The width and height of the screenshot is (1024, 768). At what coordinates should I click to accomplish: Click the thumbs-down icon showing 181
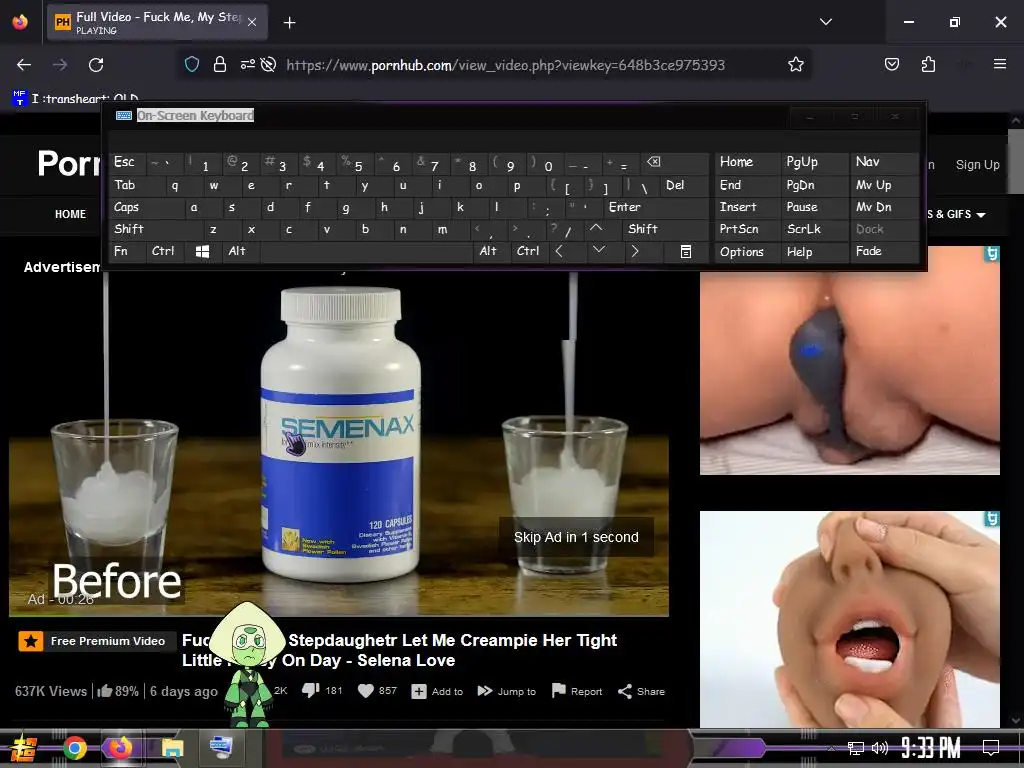[x=310, y=690]
